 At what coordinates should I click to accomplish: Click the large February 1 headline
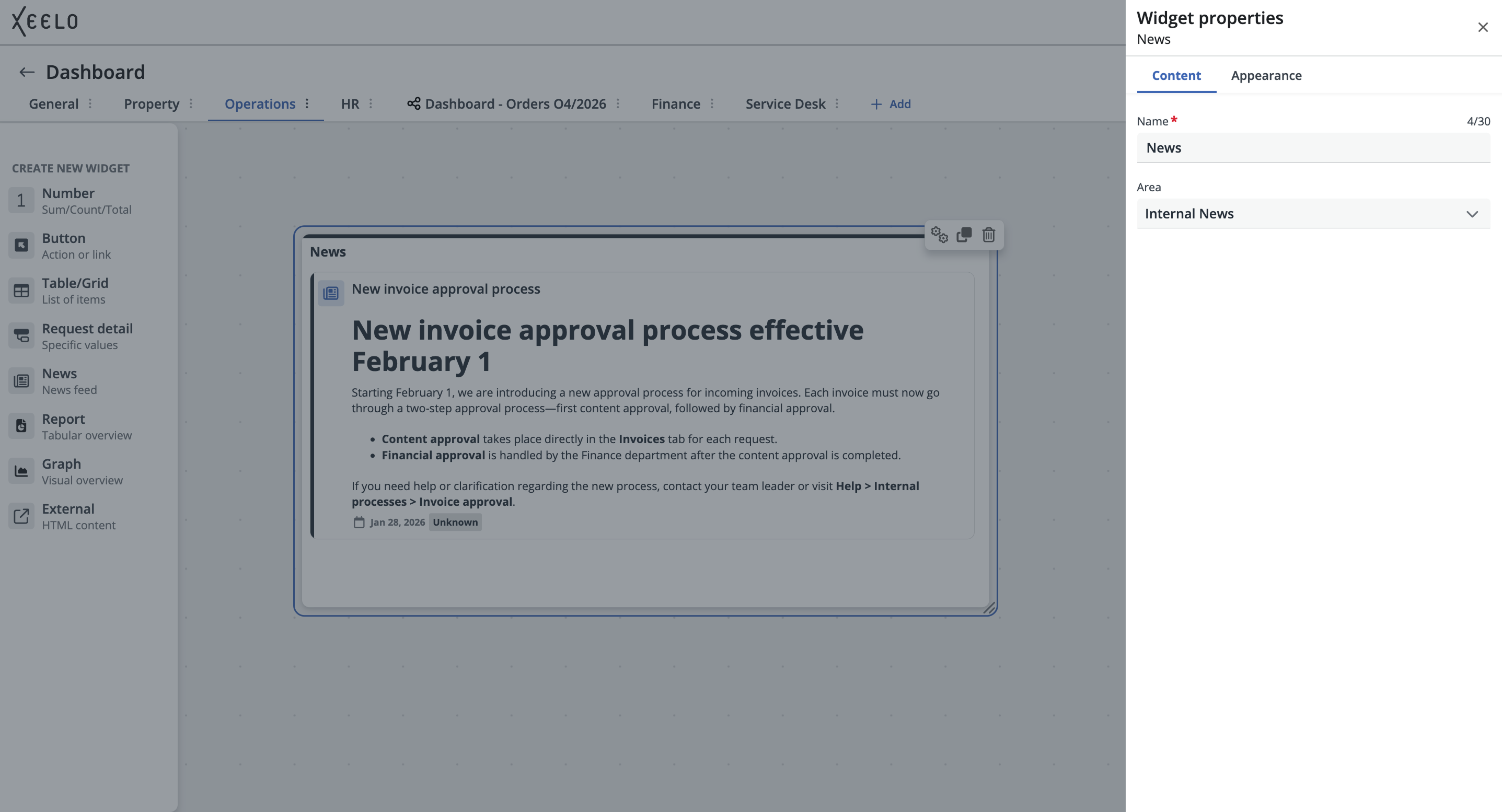point(607,346)
